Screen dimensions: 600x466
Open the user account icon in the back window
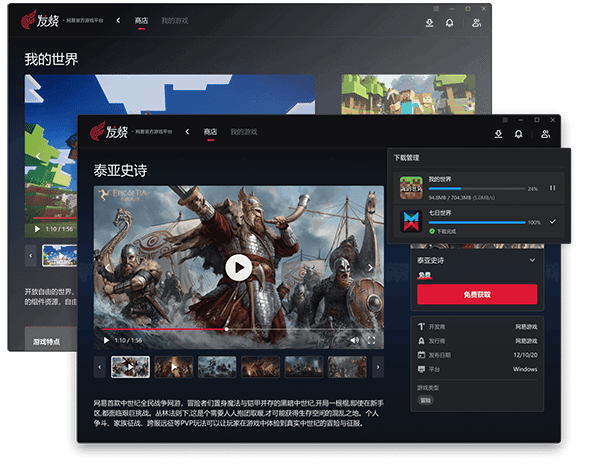(x=476, y=22)
